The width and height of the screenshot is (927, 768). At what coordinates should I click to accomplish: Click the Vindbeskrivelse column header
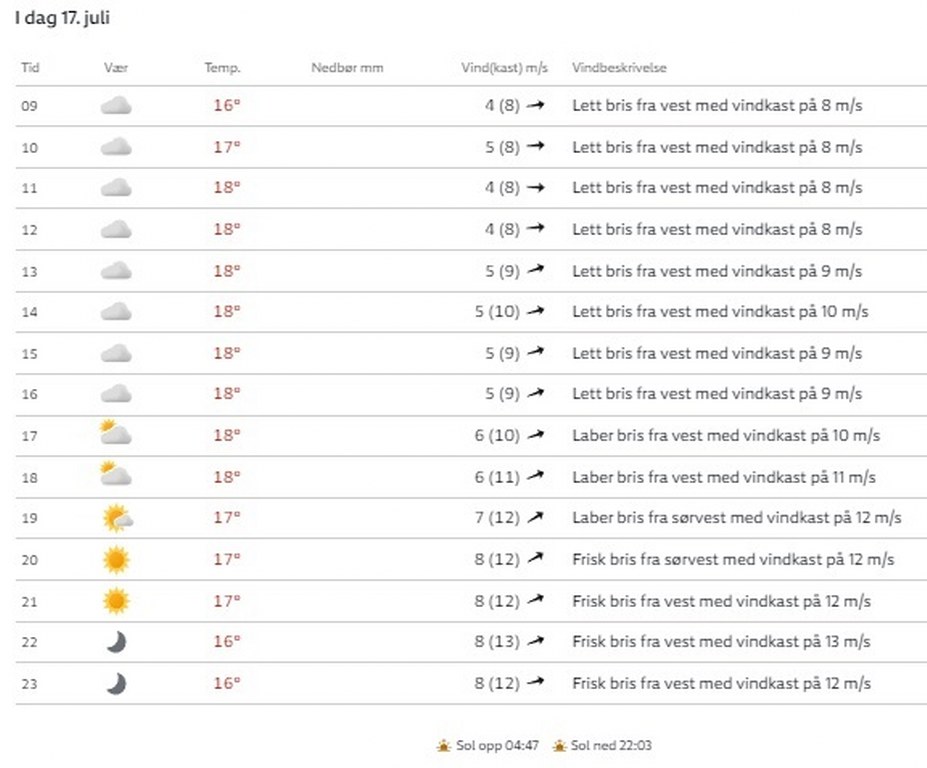coord(619,68)
